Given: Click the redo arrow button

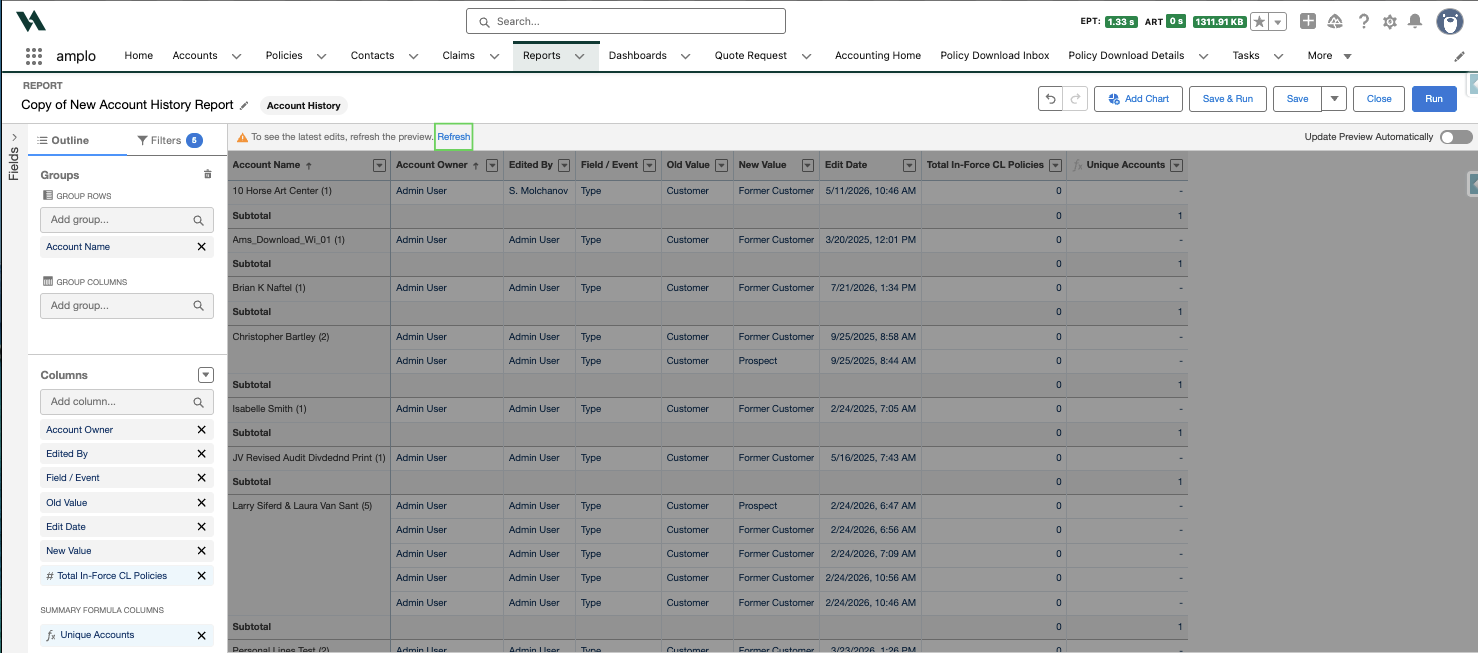Looking at the screenshot, I should coord(1075,99).
